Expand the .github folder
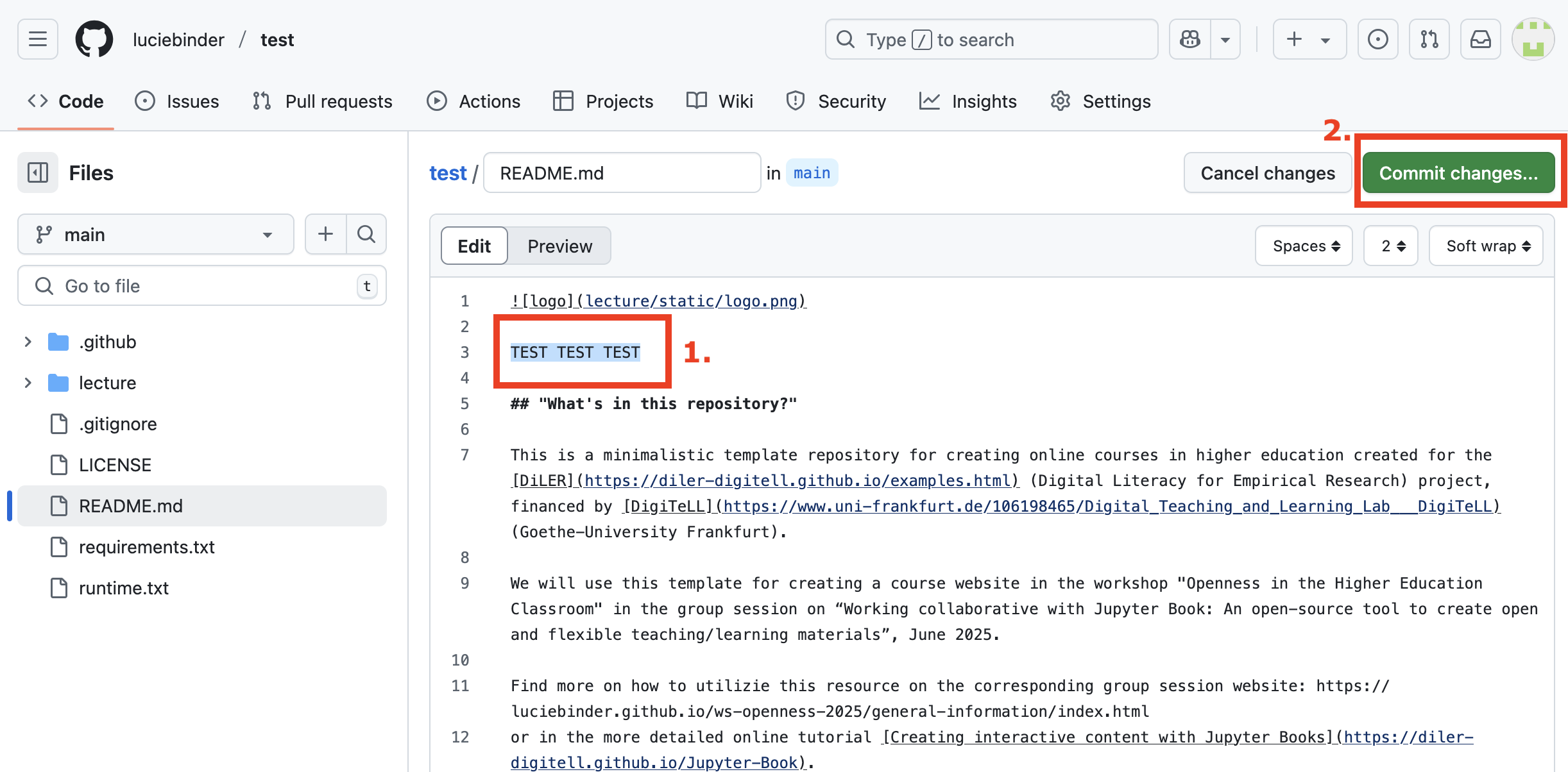 (28, 342)
